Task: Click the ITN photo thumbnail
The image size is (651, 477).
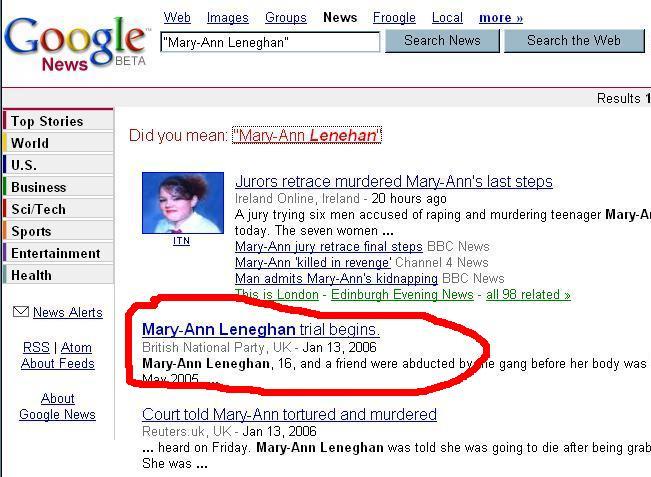Action: pos(183,203)
